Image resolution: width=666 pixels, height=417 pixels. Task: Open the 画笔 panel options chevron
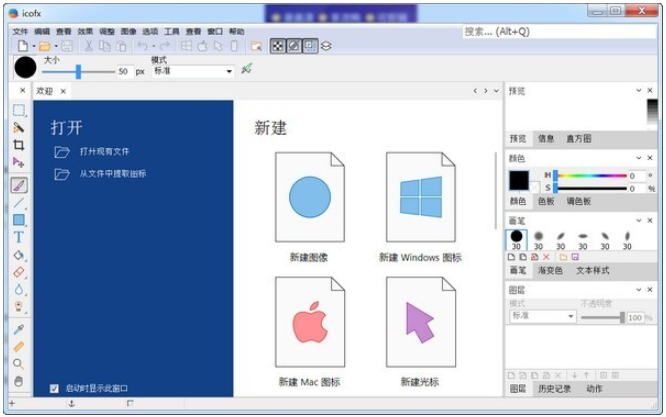coord(638,220)
